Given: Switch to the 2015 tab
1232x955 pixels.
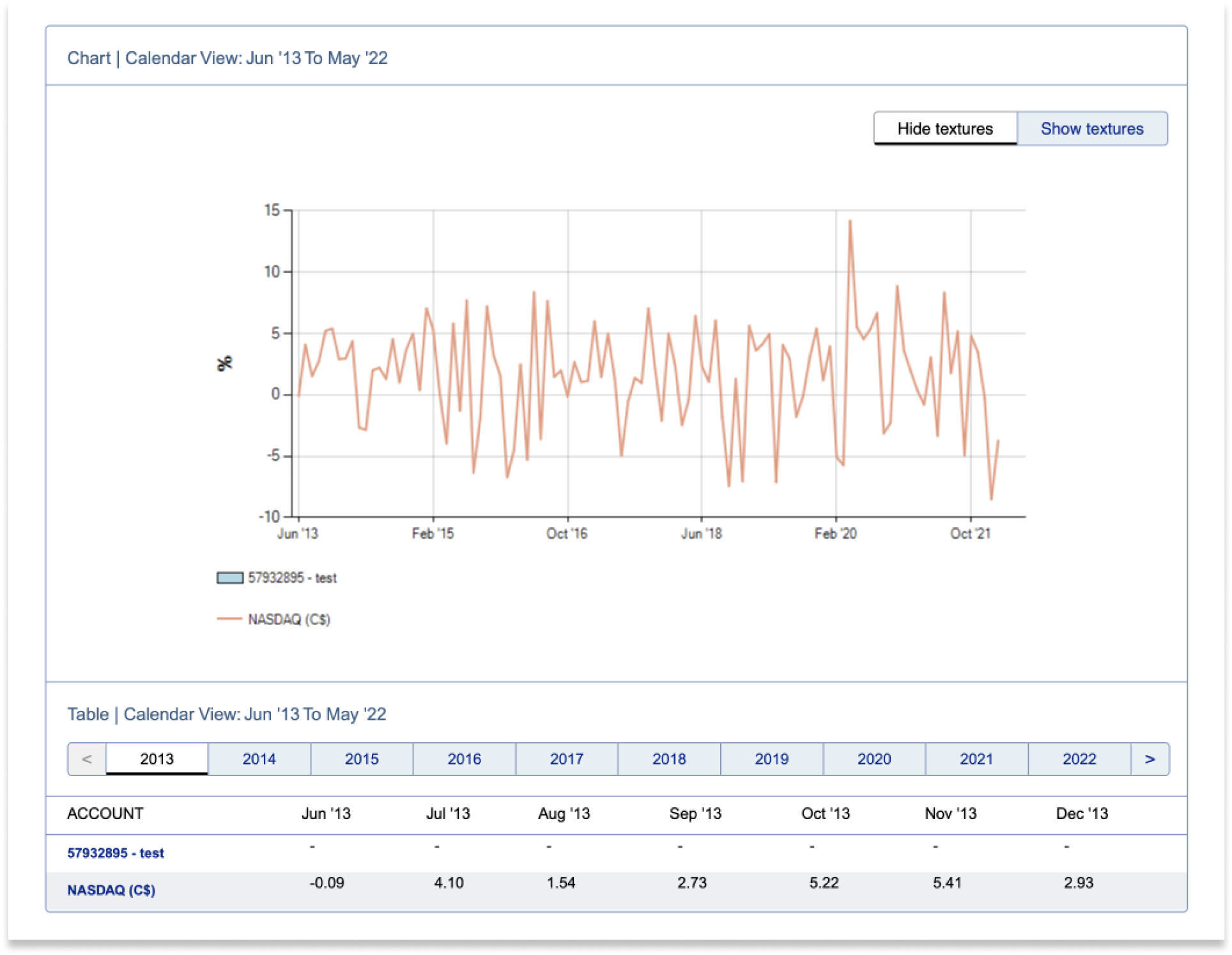Looking at the screenshot, I should 362,759.
